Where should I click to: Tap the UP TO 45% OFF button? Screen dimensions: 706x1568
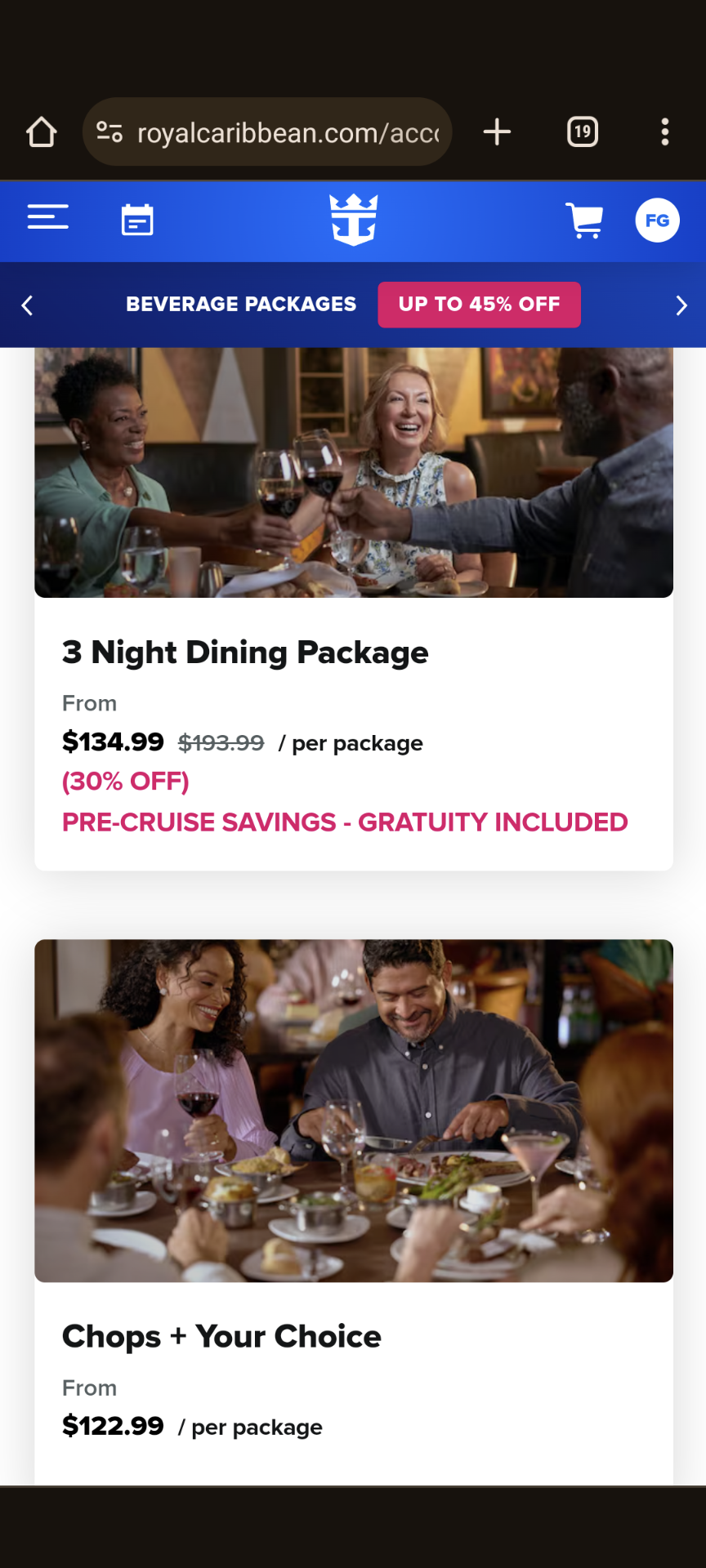point(480,305)
